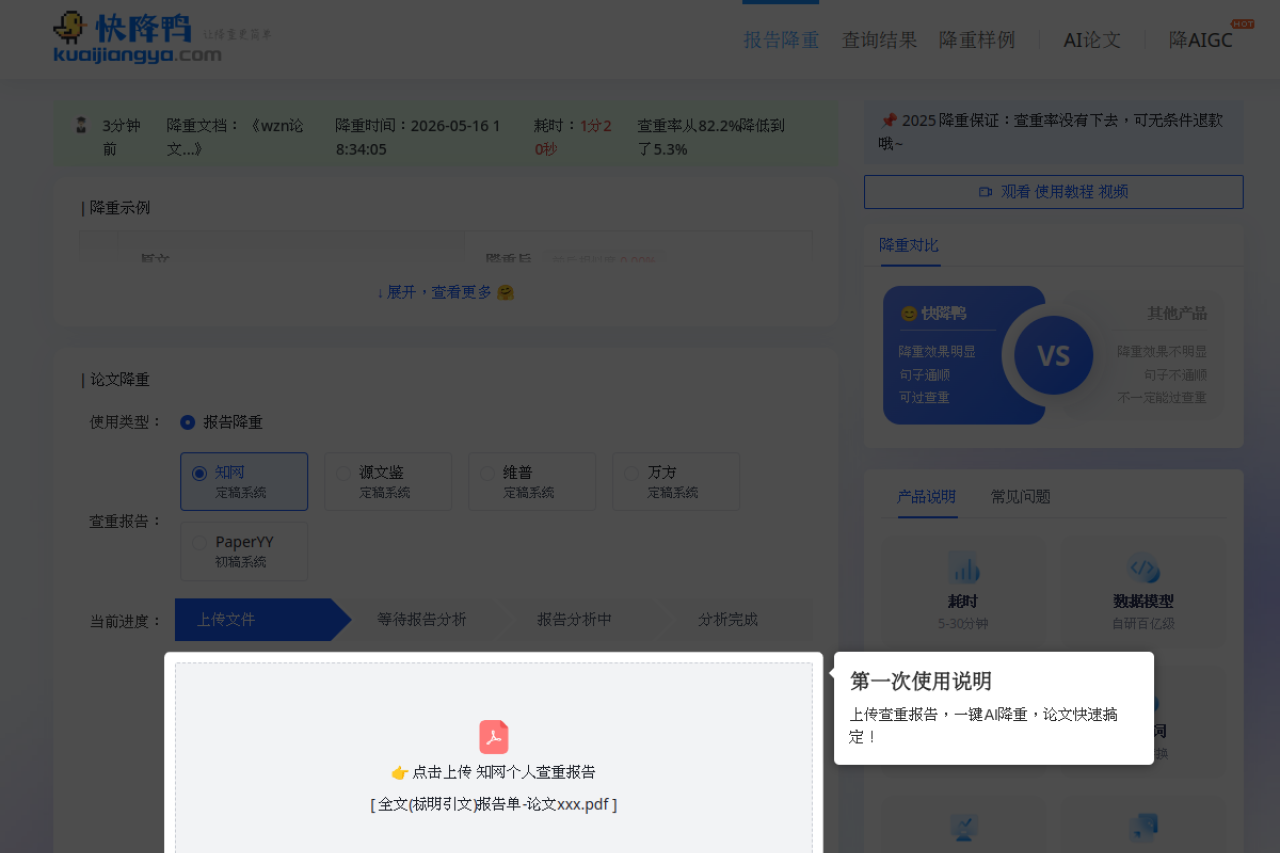Switch to the 降重对比 tab

tap(909, 245)
